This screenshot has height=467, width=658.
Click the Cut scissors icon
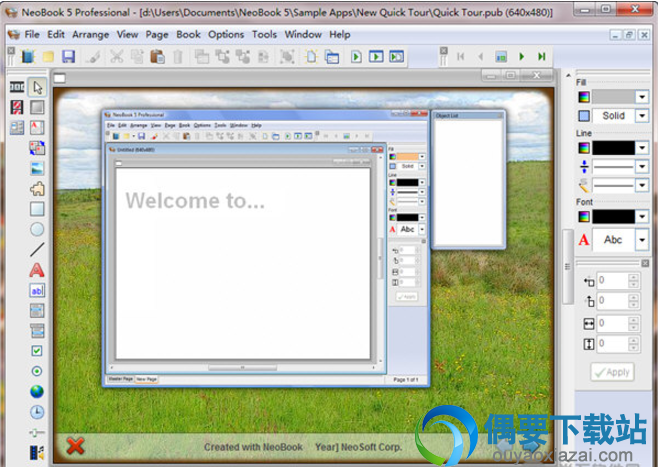(x=117, y=56)
